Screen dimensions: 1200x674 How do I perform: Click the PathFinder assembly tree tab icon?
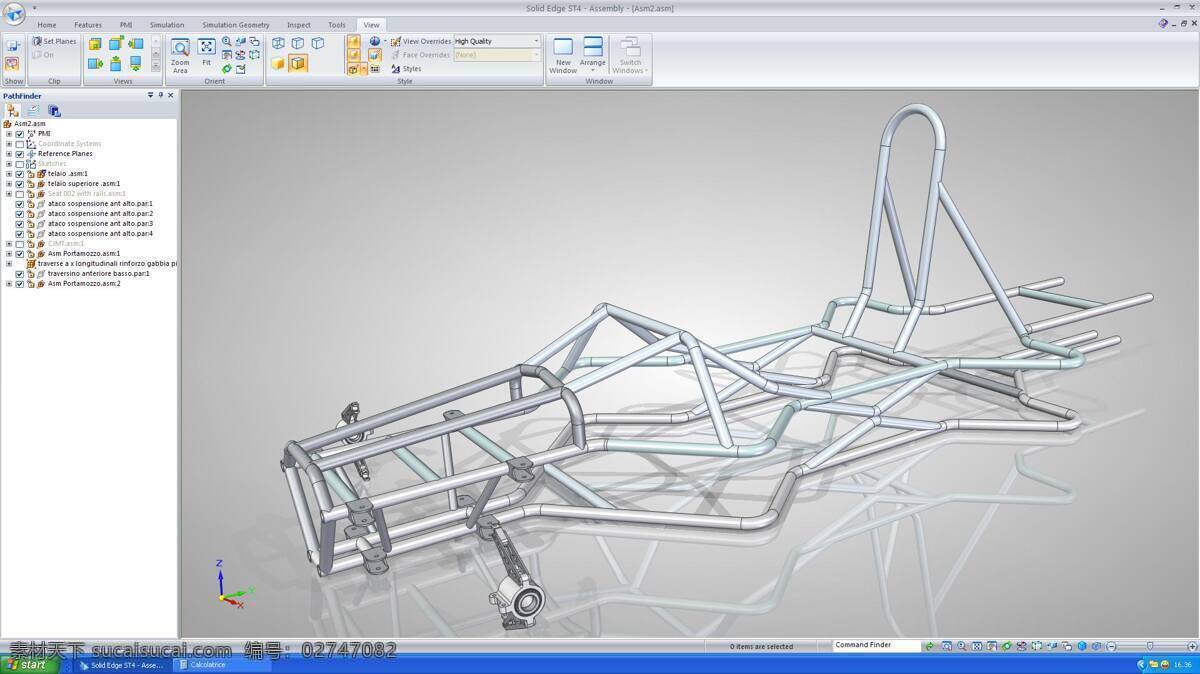(x=12, y=110)
